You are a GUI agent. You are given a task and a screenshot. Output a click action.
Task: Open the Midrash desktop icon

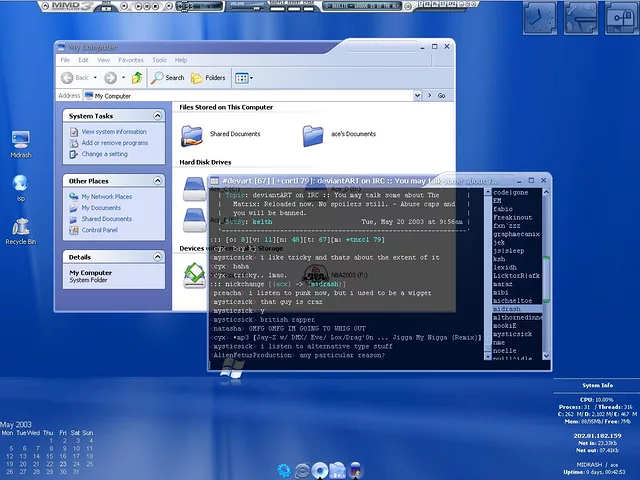click(x=21, y=144)
